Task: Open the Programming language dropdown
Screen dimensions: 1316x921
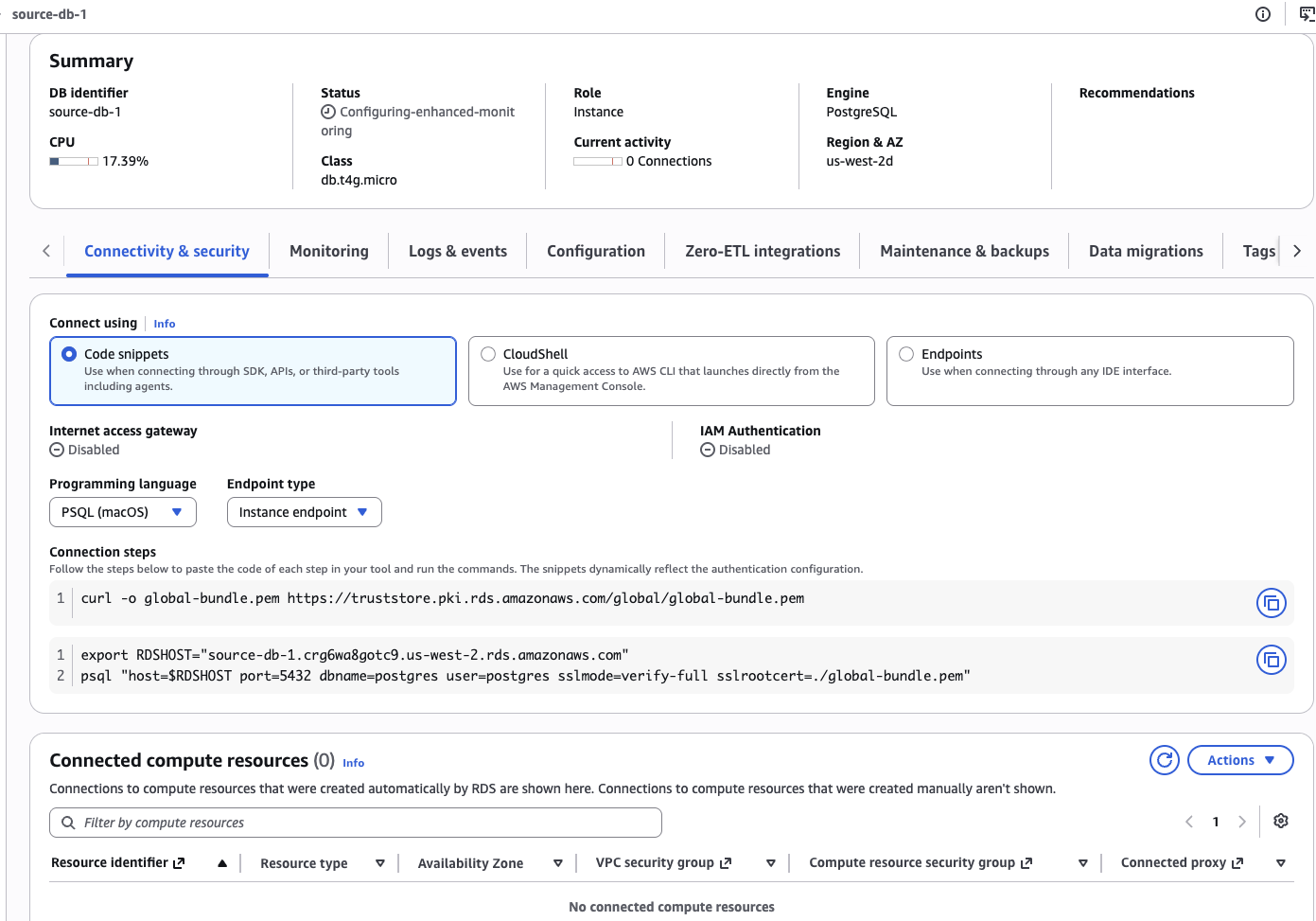Action: 123,512
